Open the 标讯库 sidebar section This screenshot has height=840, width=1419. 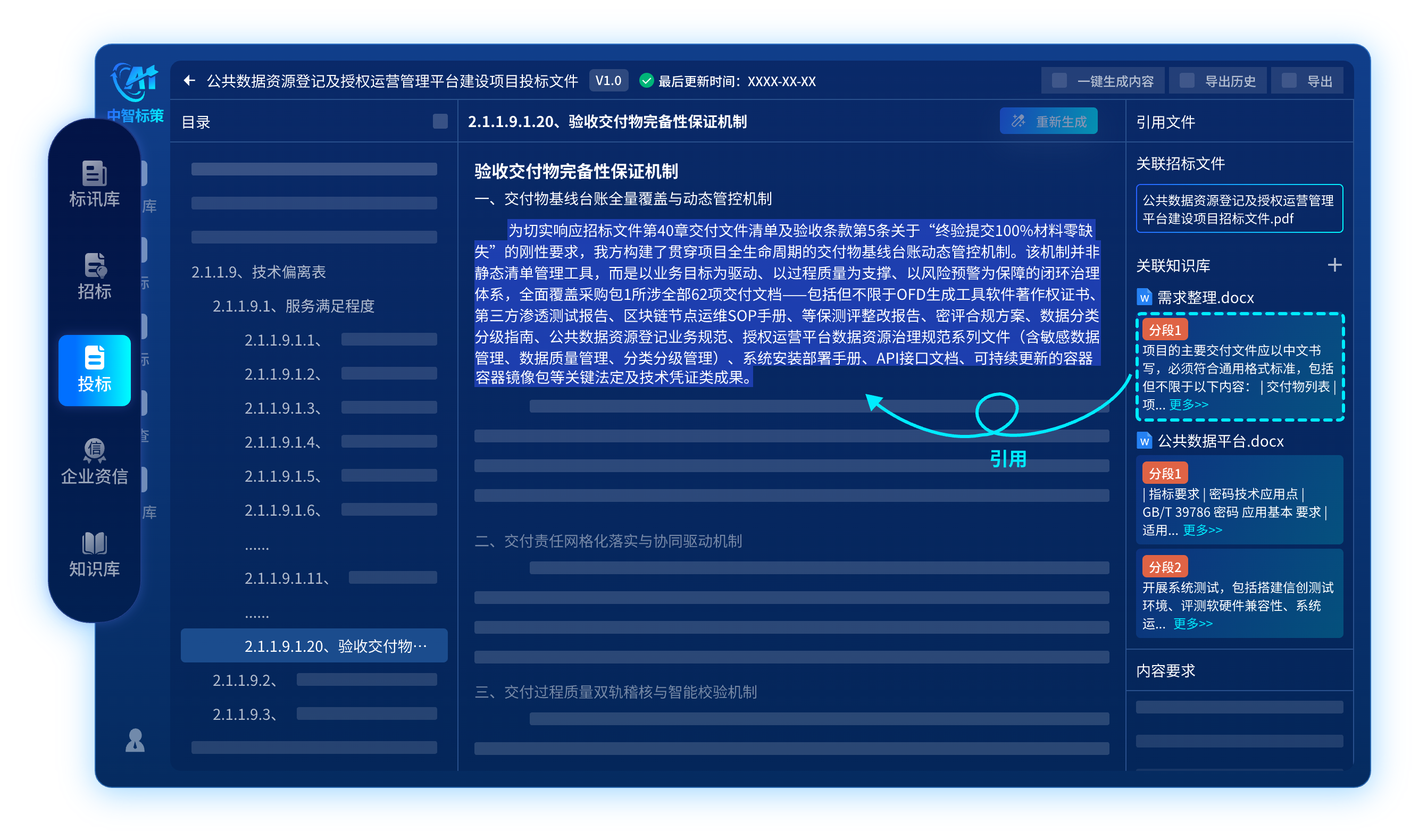pyautogui.click(x=94, y=184)
